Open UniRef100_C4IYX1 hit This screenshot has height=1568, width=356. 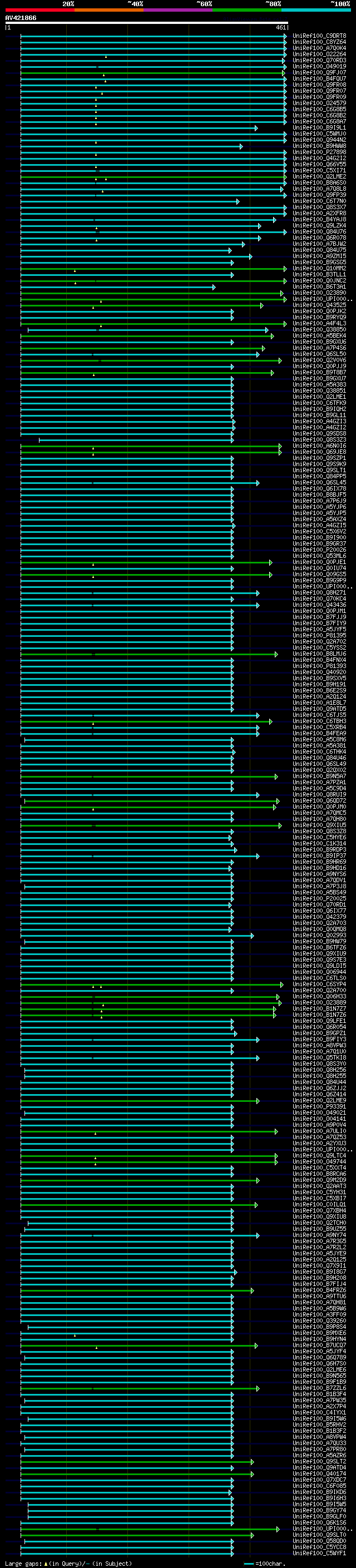click(319, 1412)
